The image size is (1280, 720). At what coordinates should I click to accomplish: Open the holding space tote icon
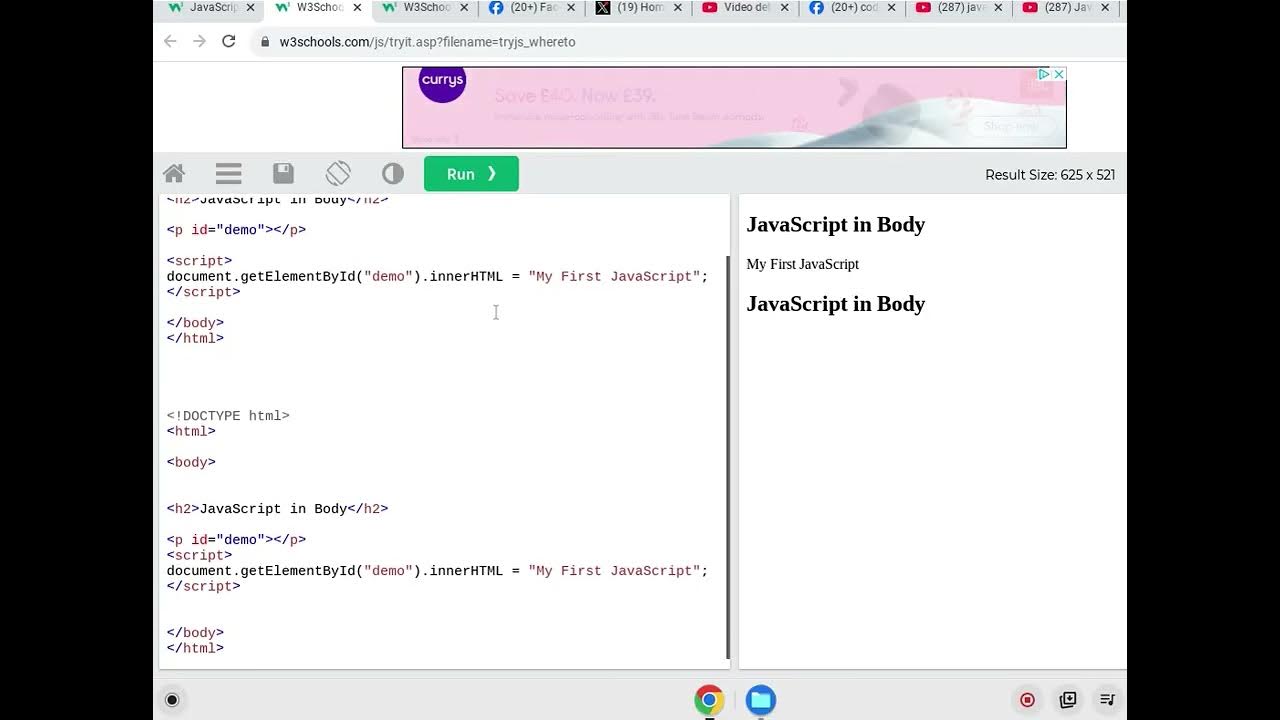click(x=1068, y=700)
